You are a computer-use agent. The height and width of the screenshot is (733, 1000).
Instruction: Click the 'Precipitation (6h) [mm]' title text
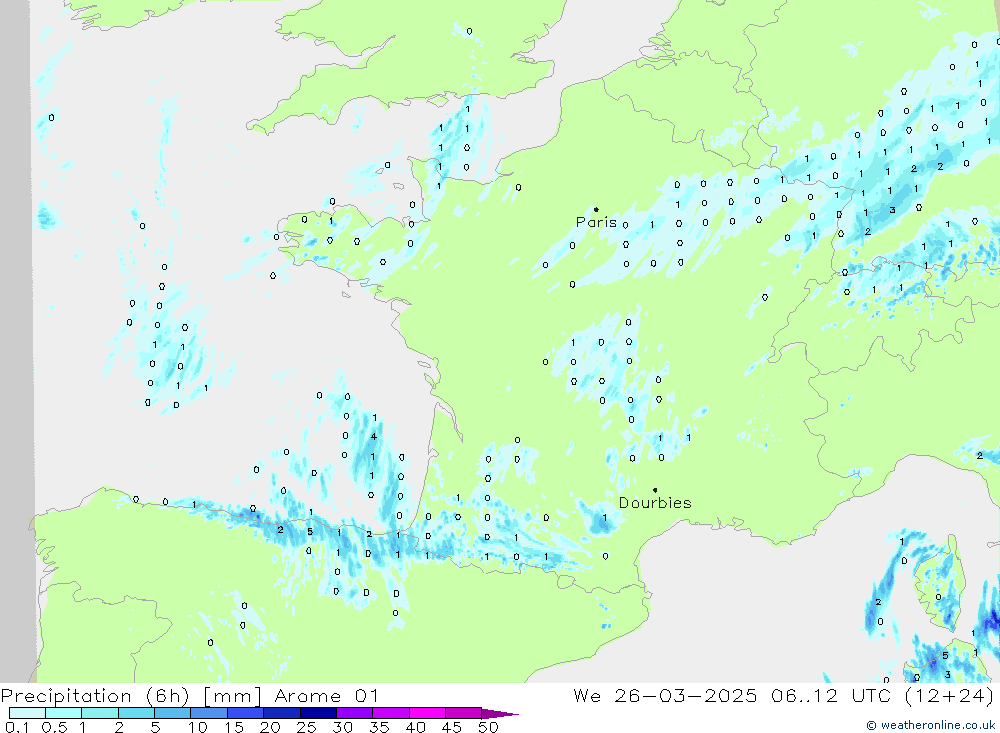click(131, 696)
